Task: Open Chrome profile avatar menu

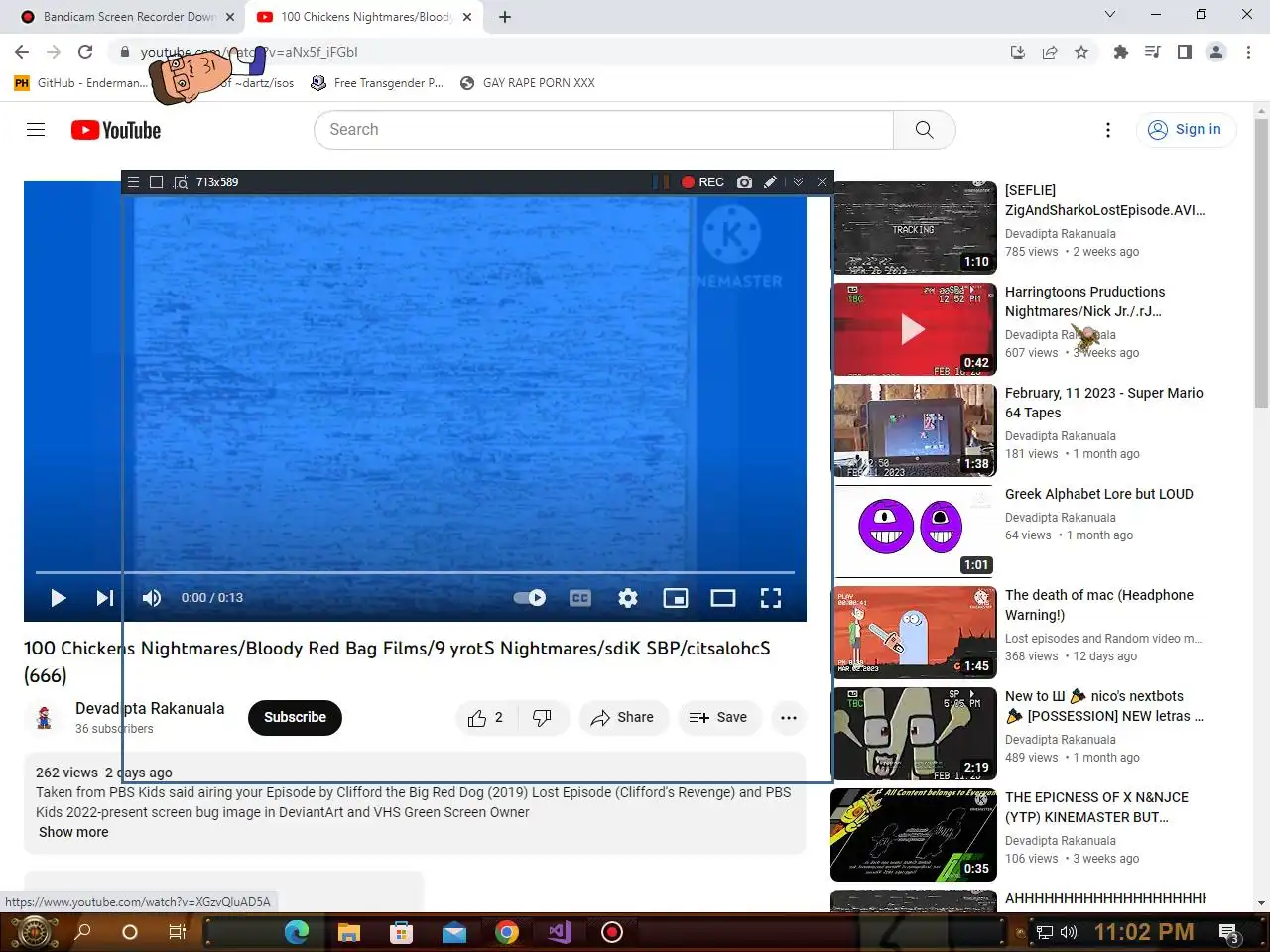Action: coord(1216,52)
